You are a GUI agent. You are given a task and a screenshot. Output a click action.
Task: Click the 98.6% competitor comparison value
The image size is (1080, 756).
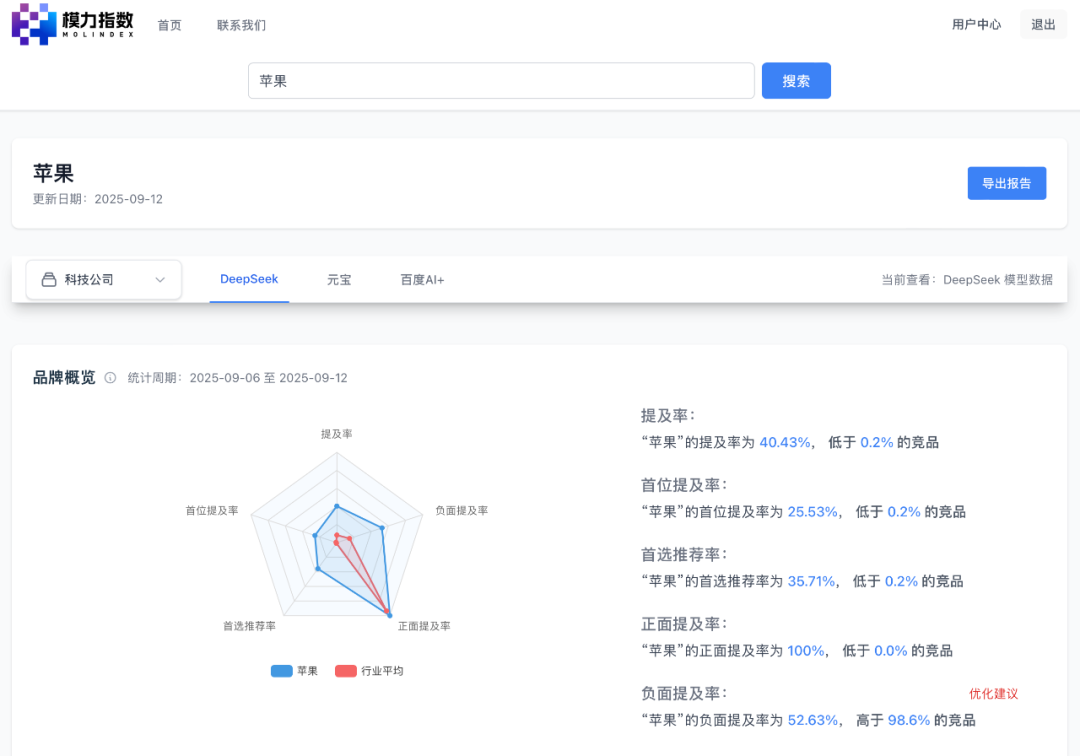pos(909,721)
